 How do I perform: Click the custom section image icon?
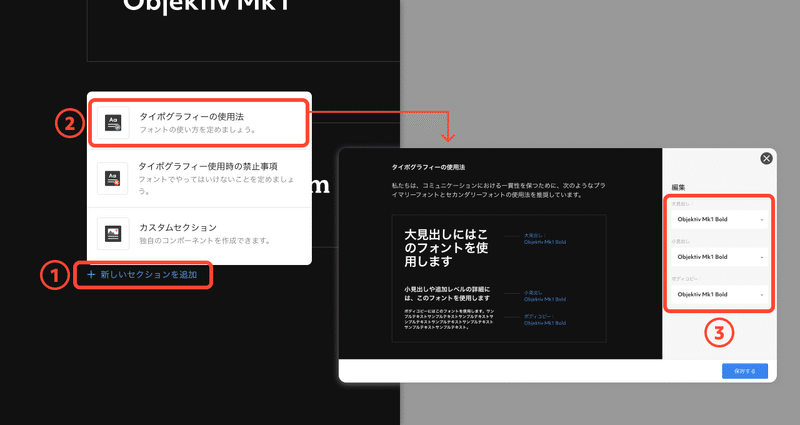coord(113,234)
